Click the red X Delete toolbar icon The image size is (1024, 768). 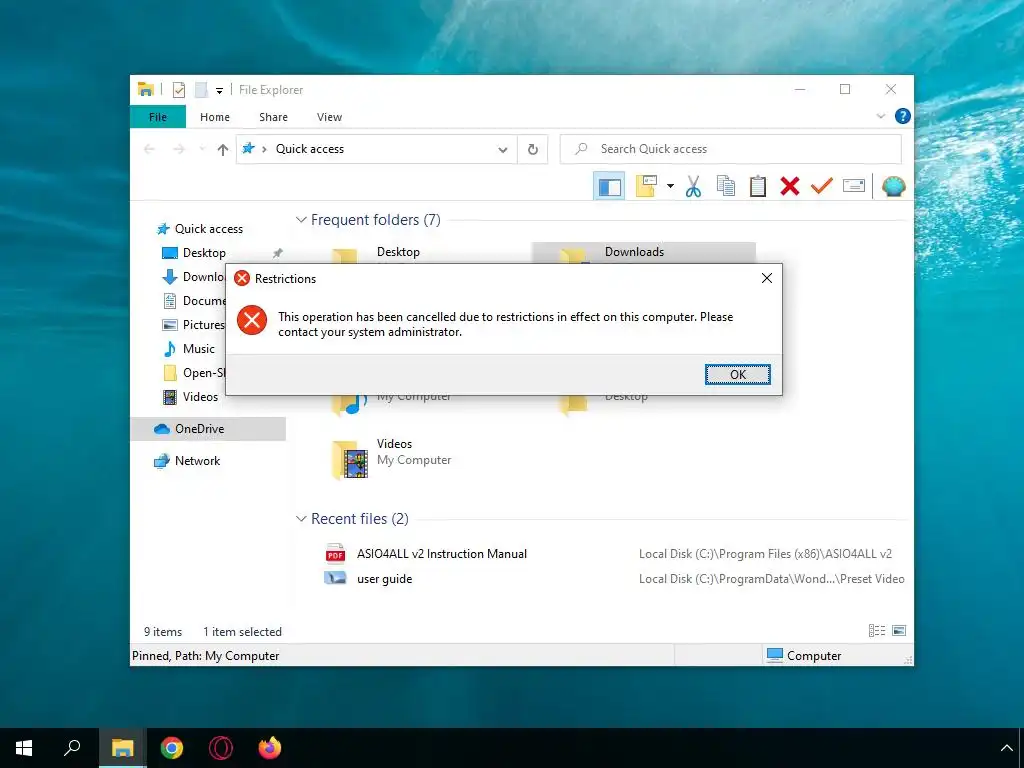(790, 186)
